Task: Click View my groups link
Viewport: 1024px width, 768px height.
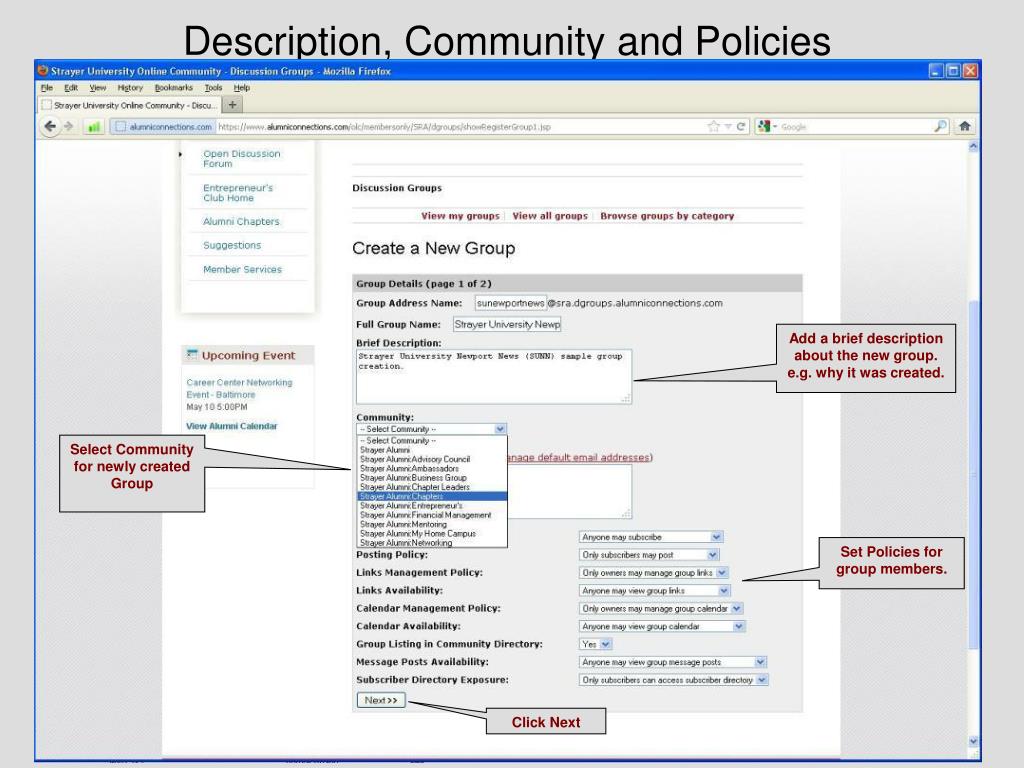Action: (460, 216)
